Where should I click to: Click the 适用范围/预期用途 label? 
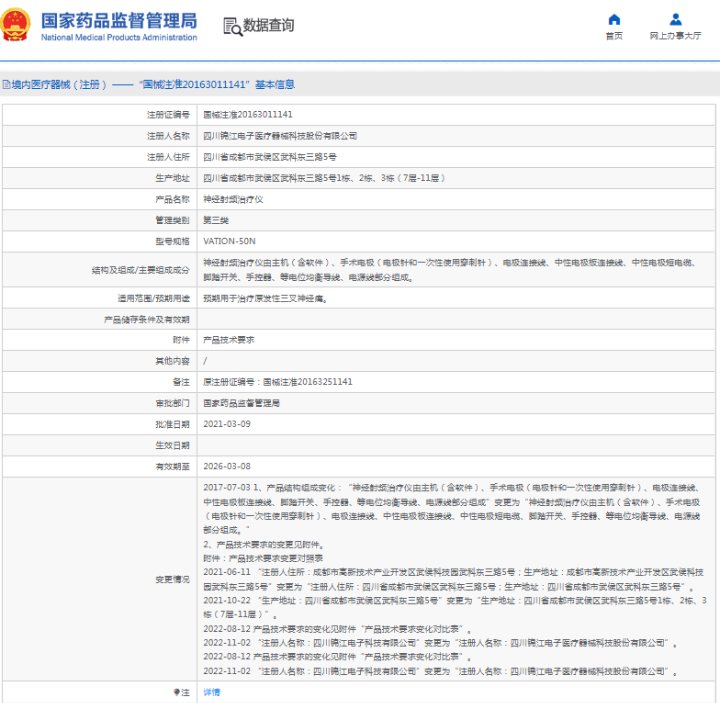click(x=154, y=299)
